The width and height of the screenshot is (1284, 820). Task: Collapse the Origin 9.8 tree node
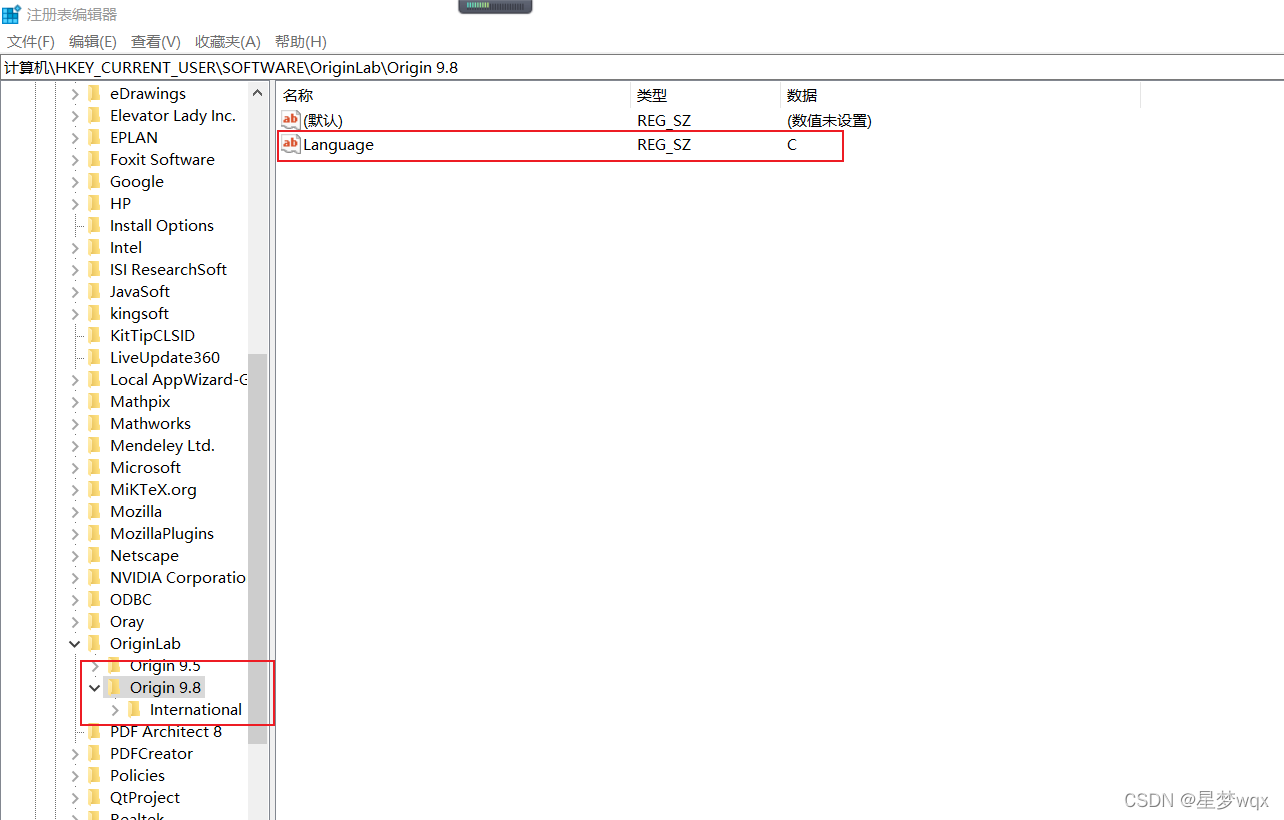point(95,688)
